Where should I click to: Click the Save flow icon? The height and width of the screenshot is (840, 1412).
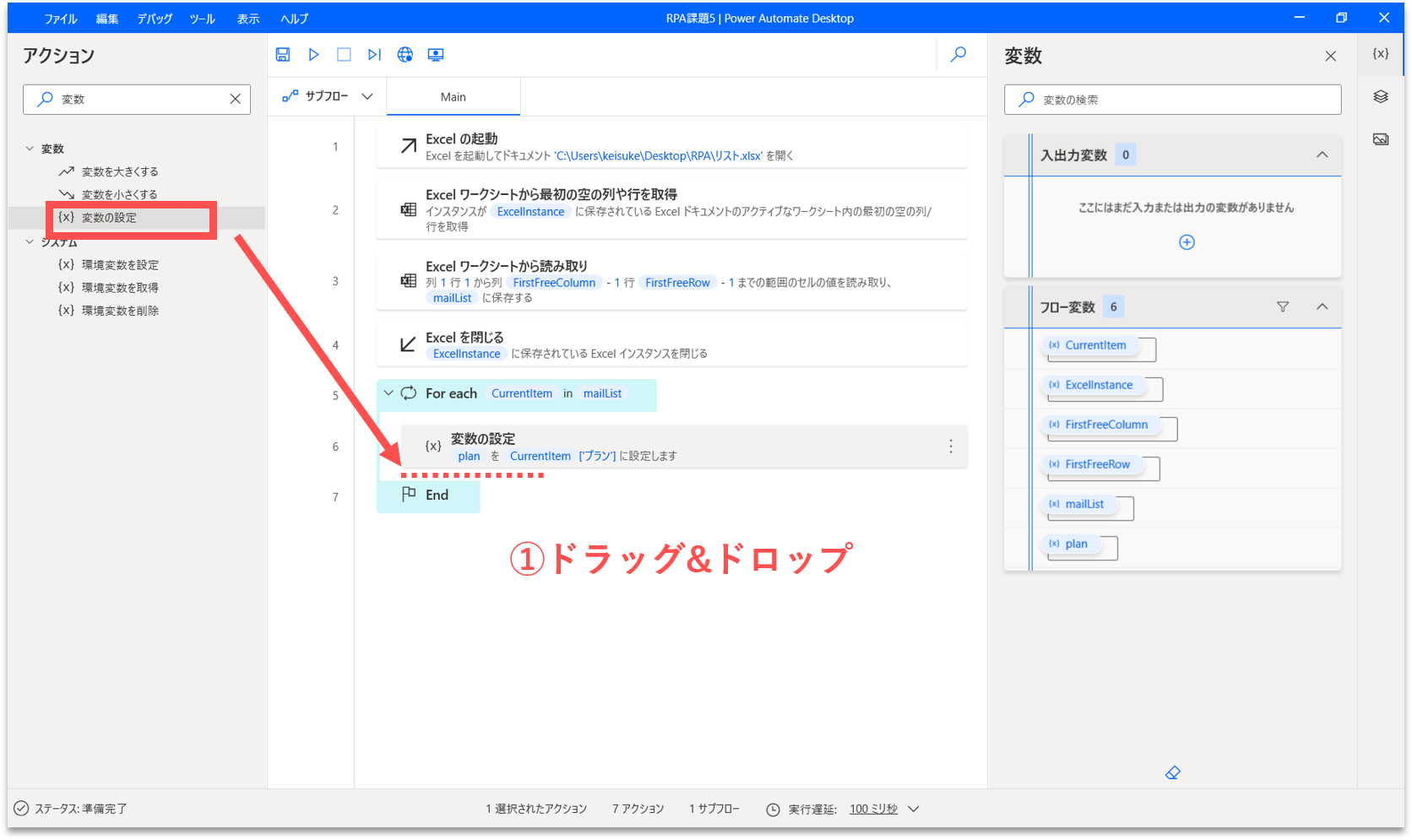pos(283,55)
